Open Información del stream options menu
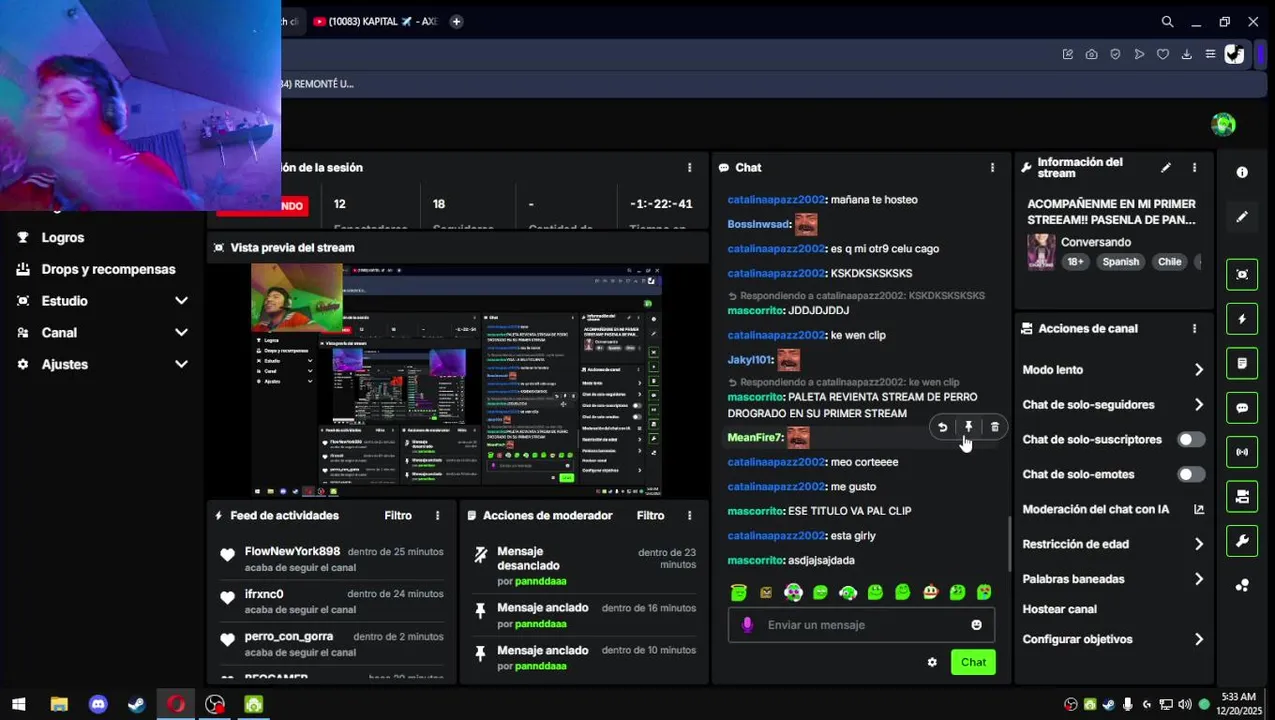Viewport: 1275px width, 720px height. pyautogui.click(x=1194, y=168)
